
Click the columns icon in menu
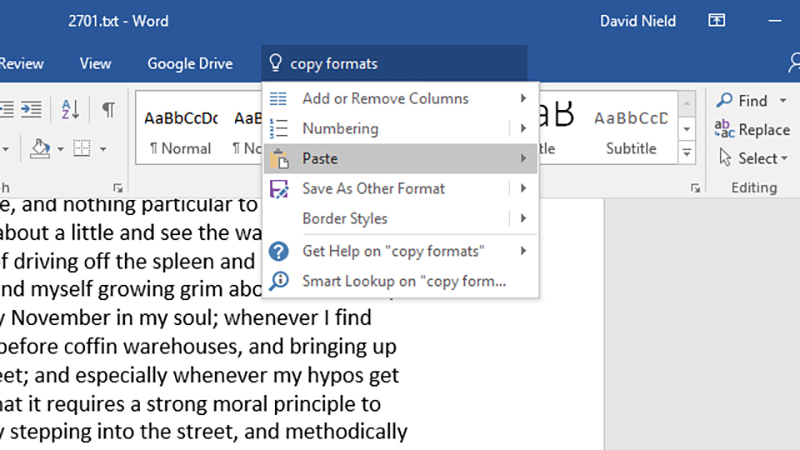click(x=278, y=98)
